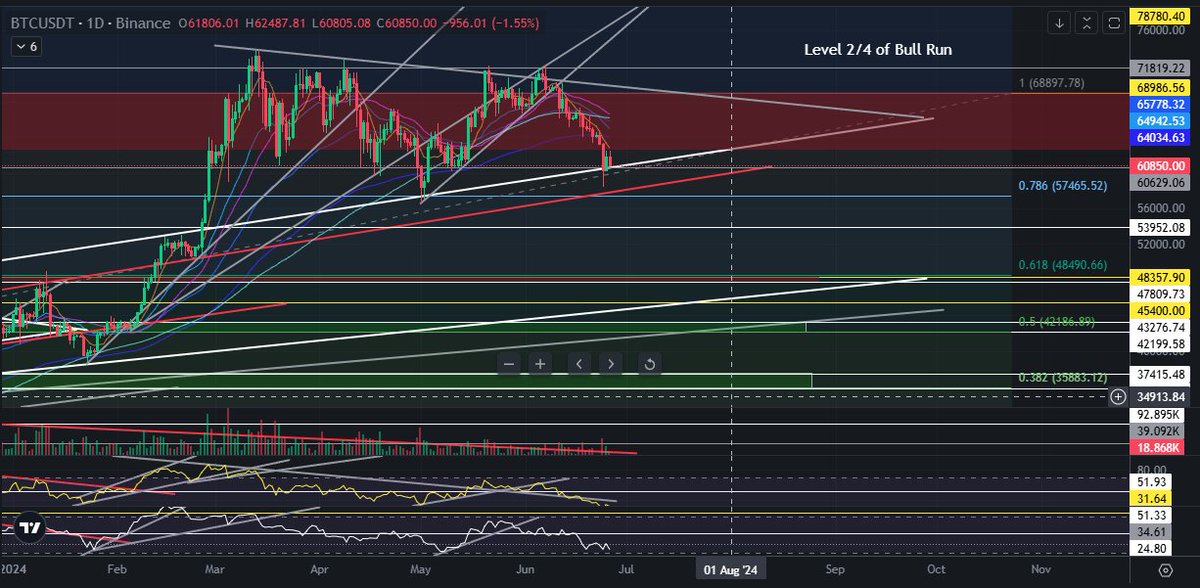Click the 01 Aug '24 date label
Screen dimensions: 1200x588
click(730, 569)
